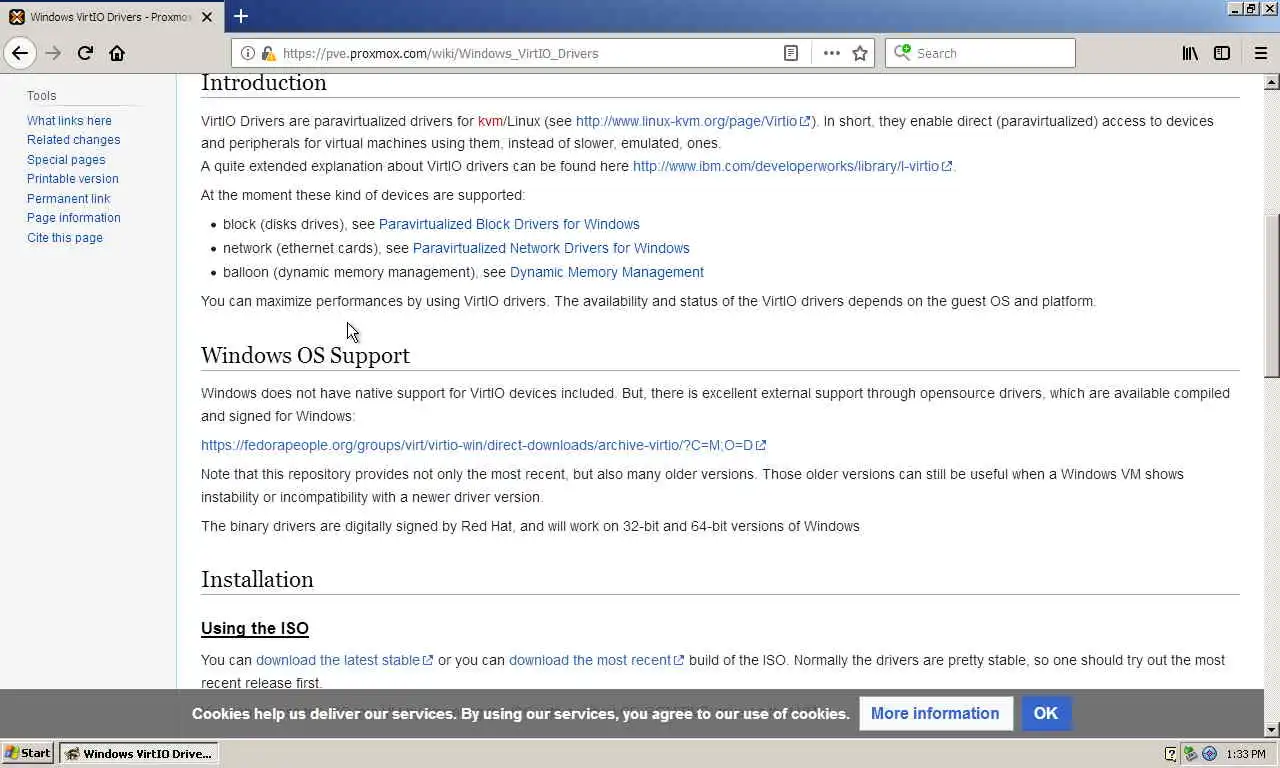Viewport: 1280px width, 768px height.
Task: Open linux-kvm.org Virtio page link
Action: point(692,121)
